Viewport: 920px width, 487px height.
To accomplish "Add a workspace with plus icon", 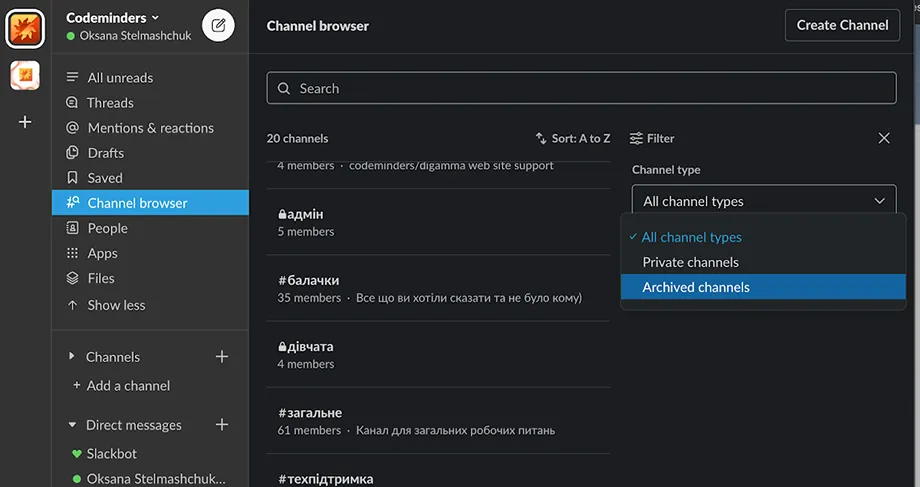I will point(25,121).
